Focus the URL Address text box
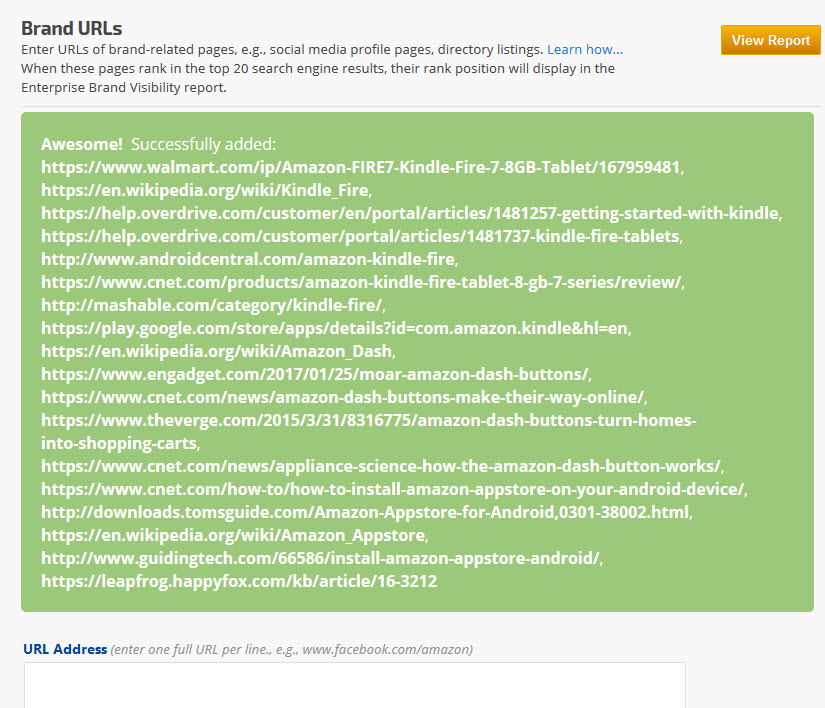The width and height of the screenshot is (825, 708). tap(355, 685)
